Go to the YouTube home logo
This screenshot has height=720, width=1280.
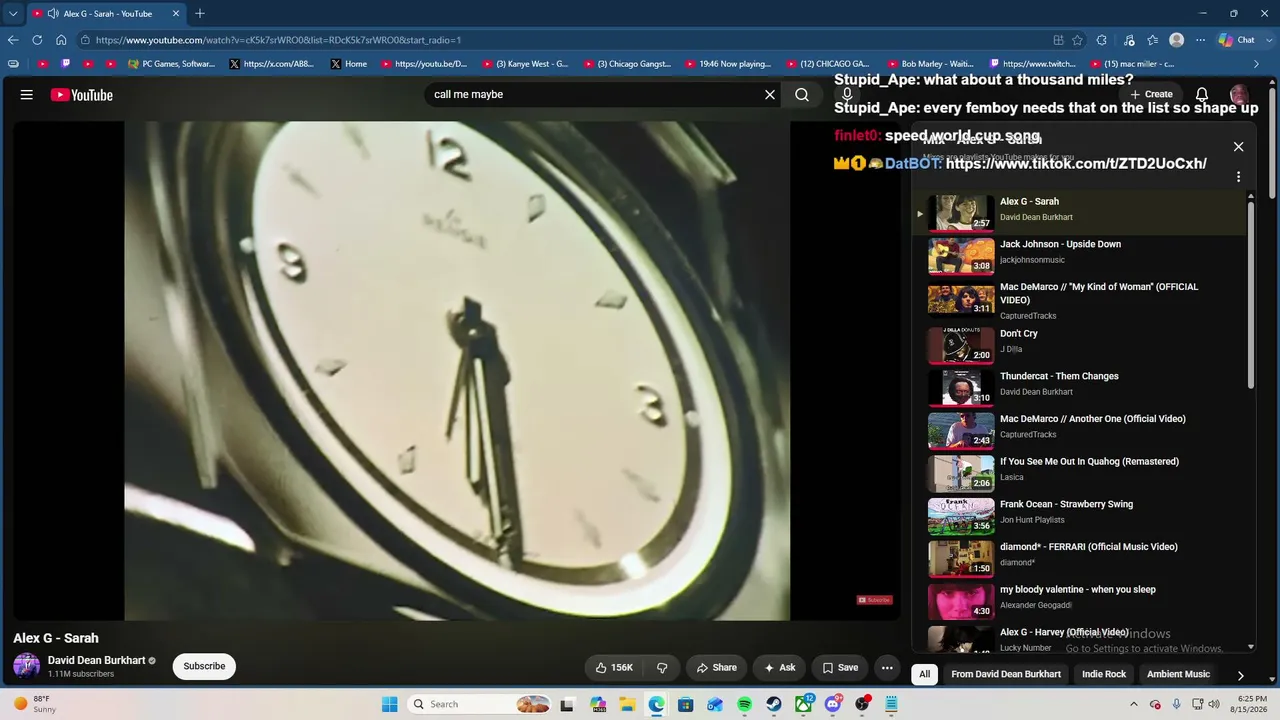click(x=82, y=95)
